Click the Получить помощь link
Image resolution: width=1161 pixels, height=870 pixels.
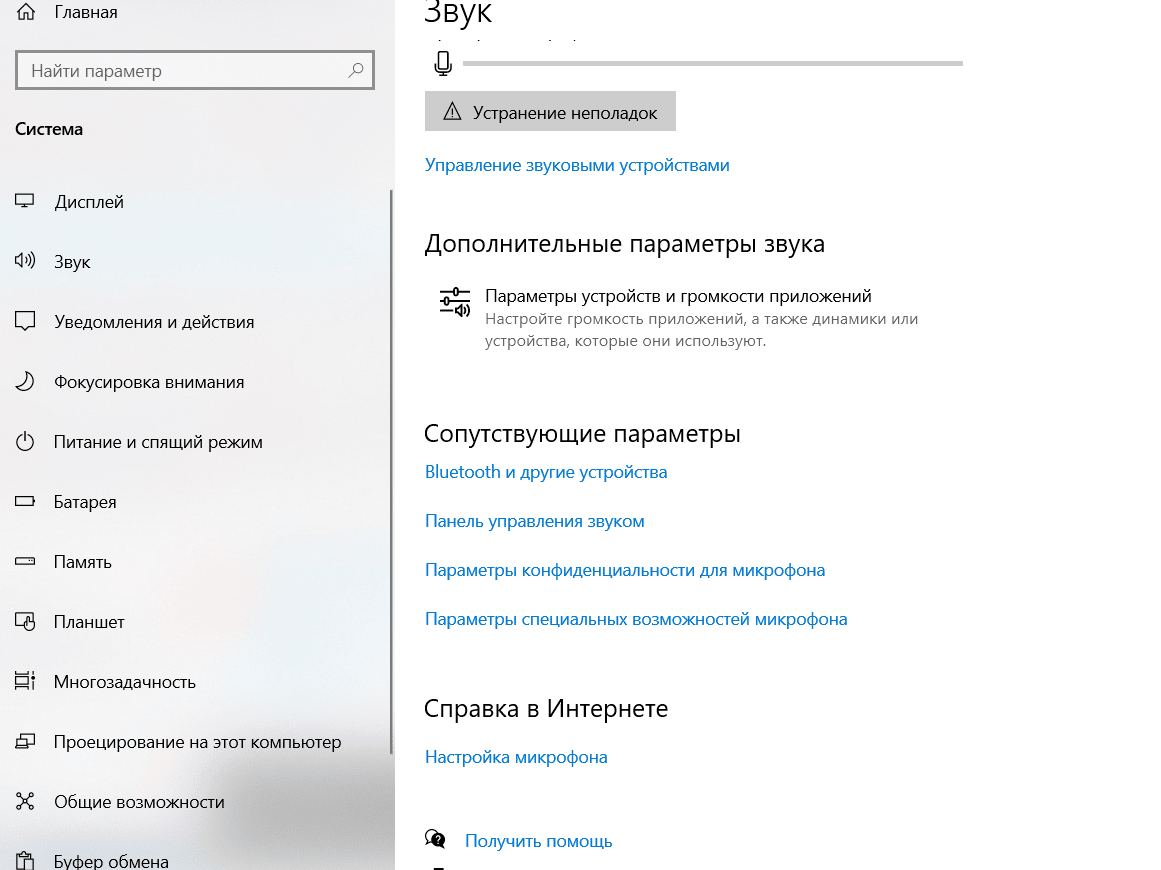(x=538, y=840)
